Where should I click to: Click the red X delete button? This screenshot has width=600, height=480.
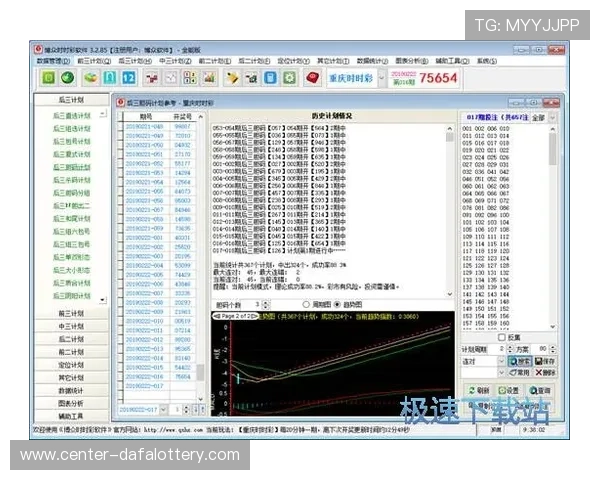[x=545, y=372]
